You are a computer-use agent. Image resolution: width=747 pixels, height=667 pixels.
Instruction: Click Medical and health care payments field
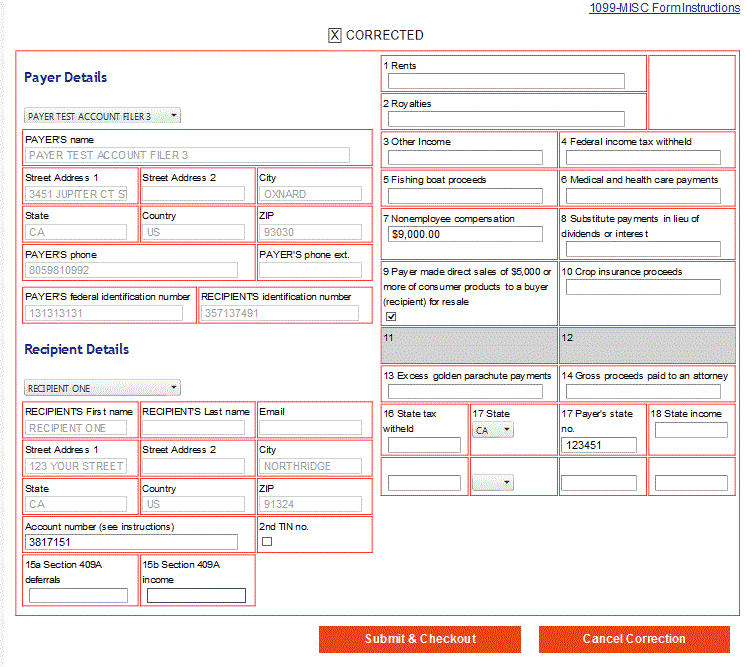(643, 195)
